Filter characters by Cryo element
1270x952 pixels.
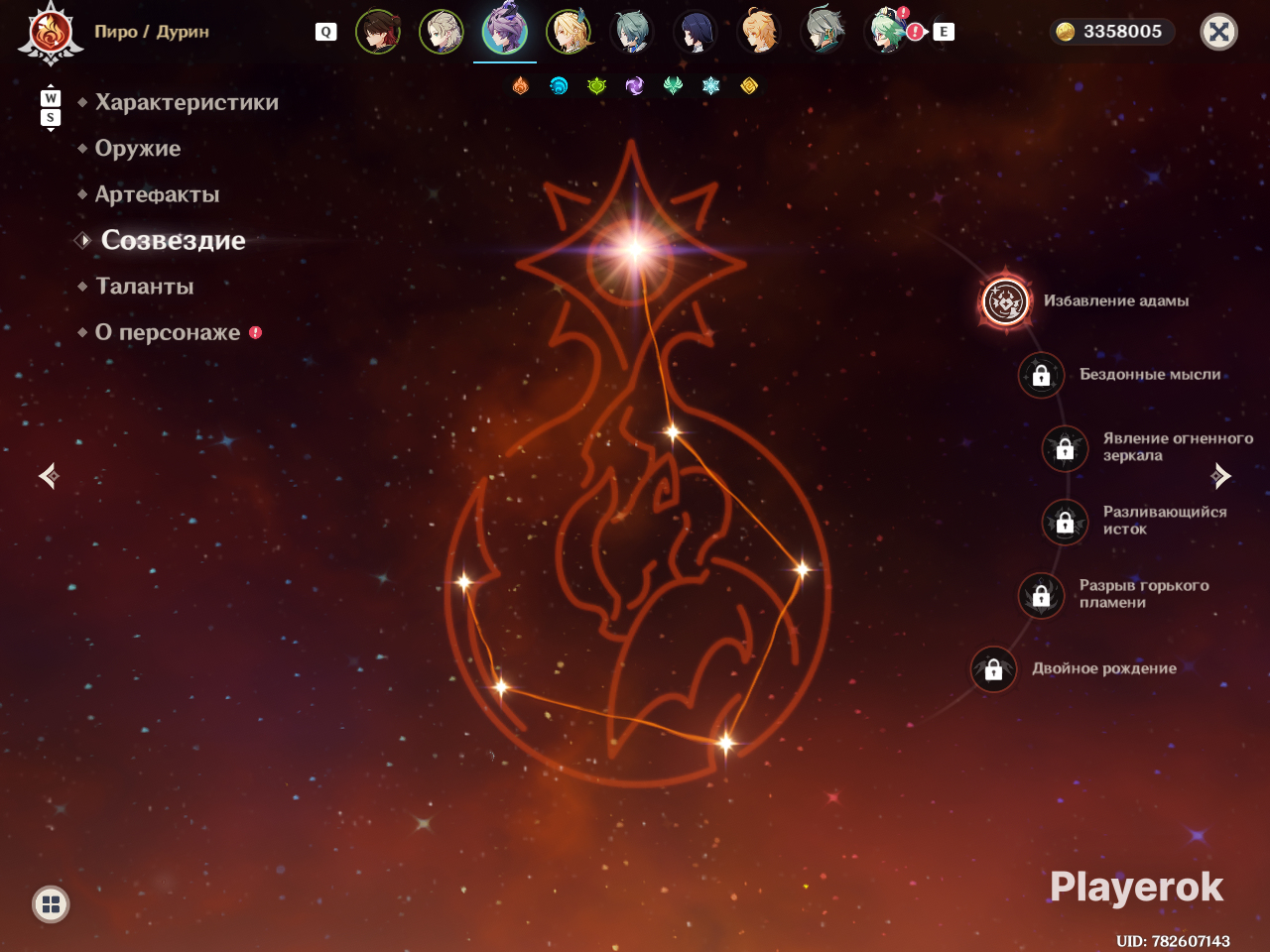pos(711,86)
